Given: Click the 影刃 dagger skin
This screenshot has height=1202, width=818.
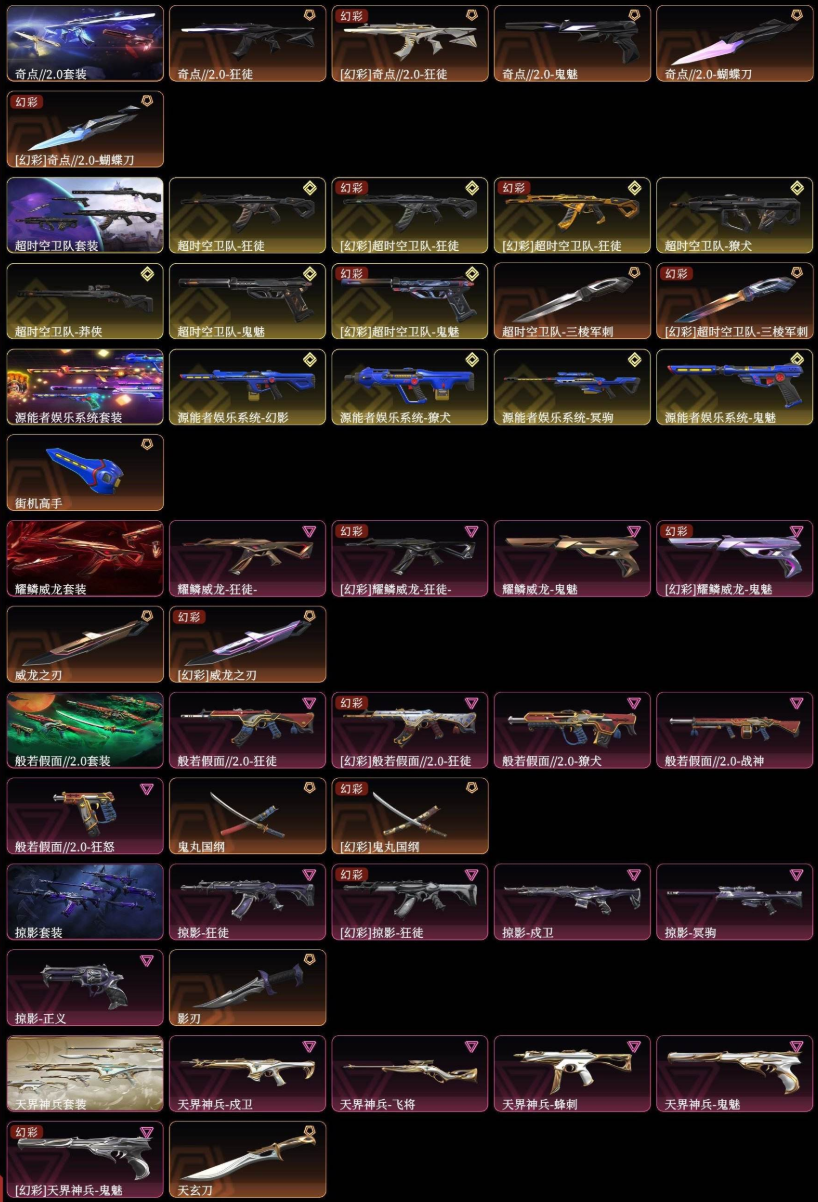Looking at the screenshot, I should 247,988.
